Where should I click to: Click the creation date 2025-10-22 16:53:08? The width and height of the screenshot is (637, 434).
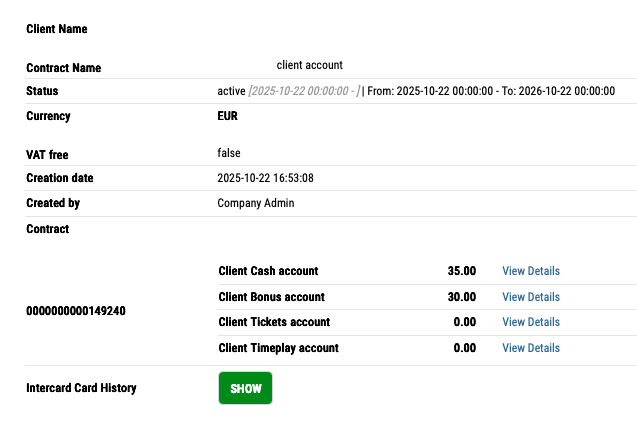[265, 178]
